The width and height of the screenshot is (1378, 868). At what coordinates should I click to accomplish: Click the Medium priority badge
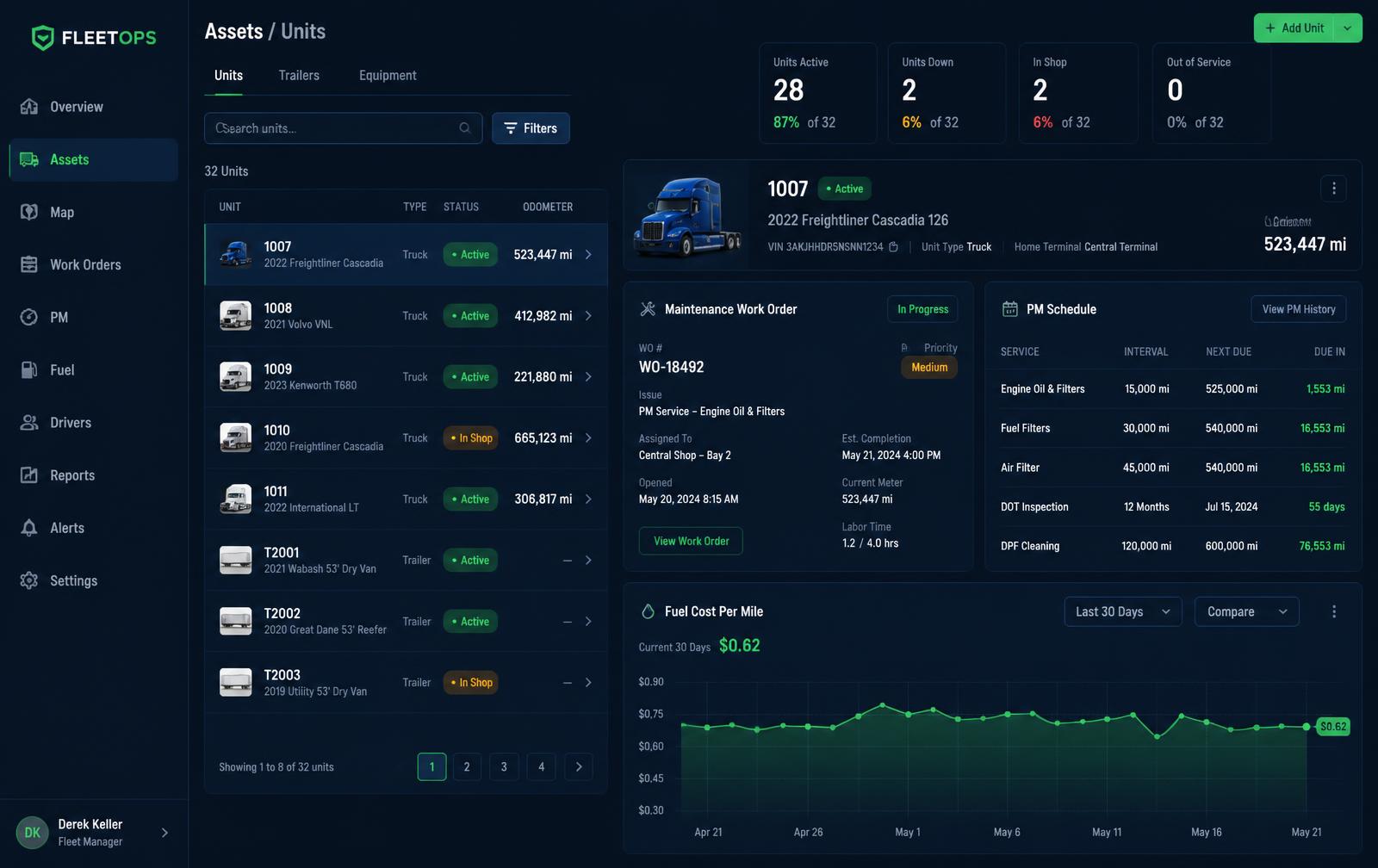(929, 367)
